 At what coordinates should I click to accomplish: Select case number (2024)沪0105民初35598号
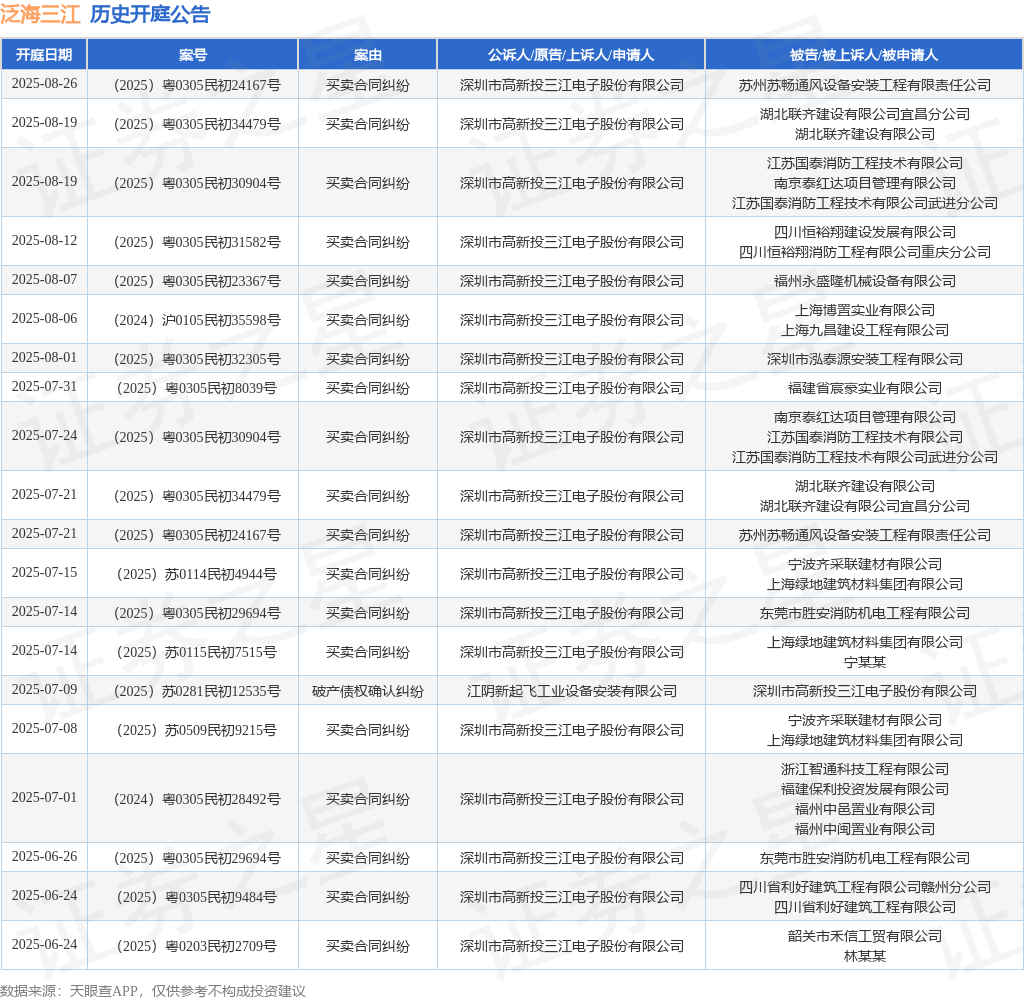coord(197,320)
